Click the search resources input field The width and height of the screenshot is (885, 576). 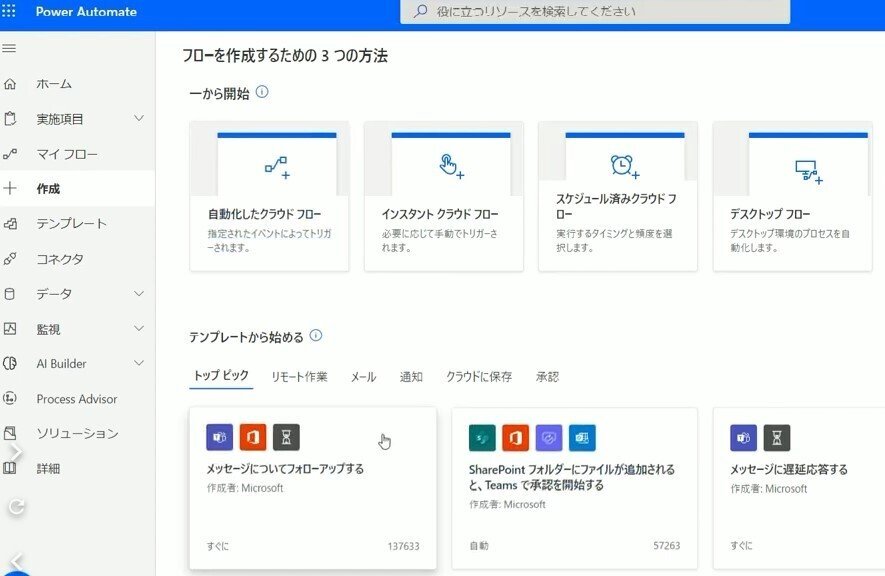[595, 11]
